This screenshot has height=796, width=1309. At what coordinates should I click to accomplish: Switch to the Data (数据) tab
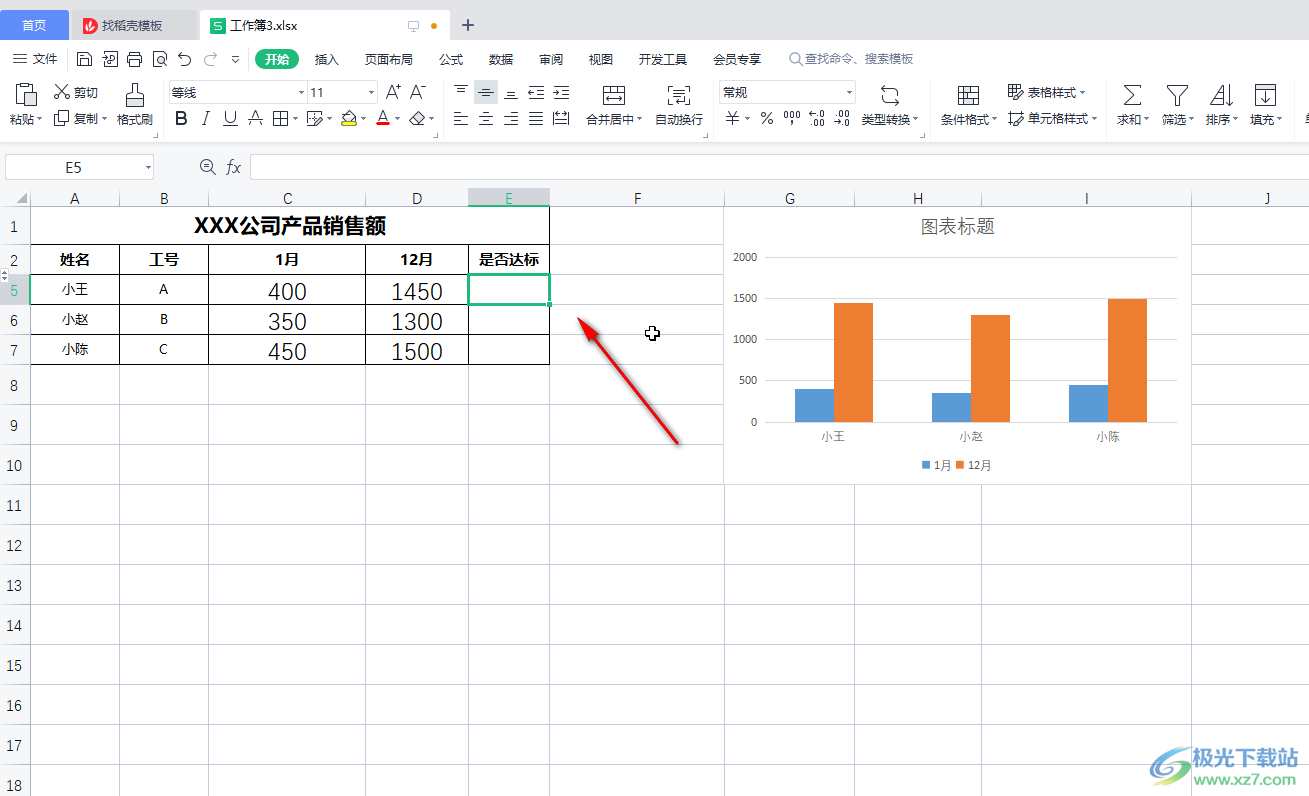coord(501,59)
